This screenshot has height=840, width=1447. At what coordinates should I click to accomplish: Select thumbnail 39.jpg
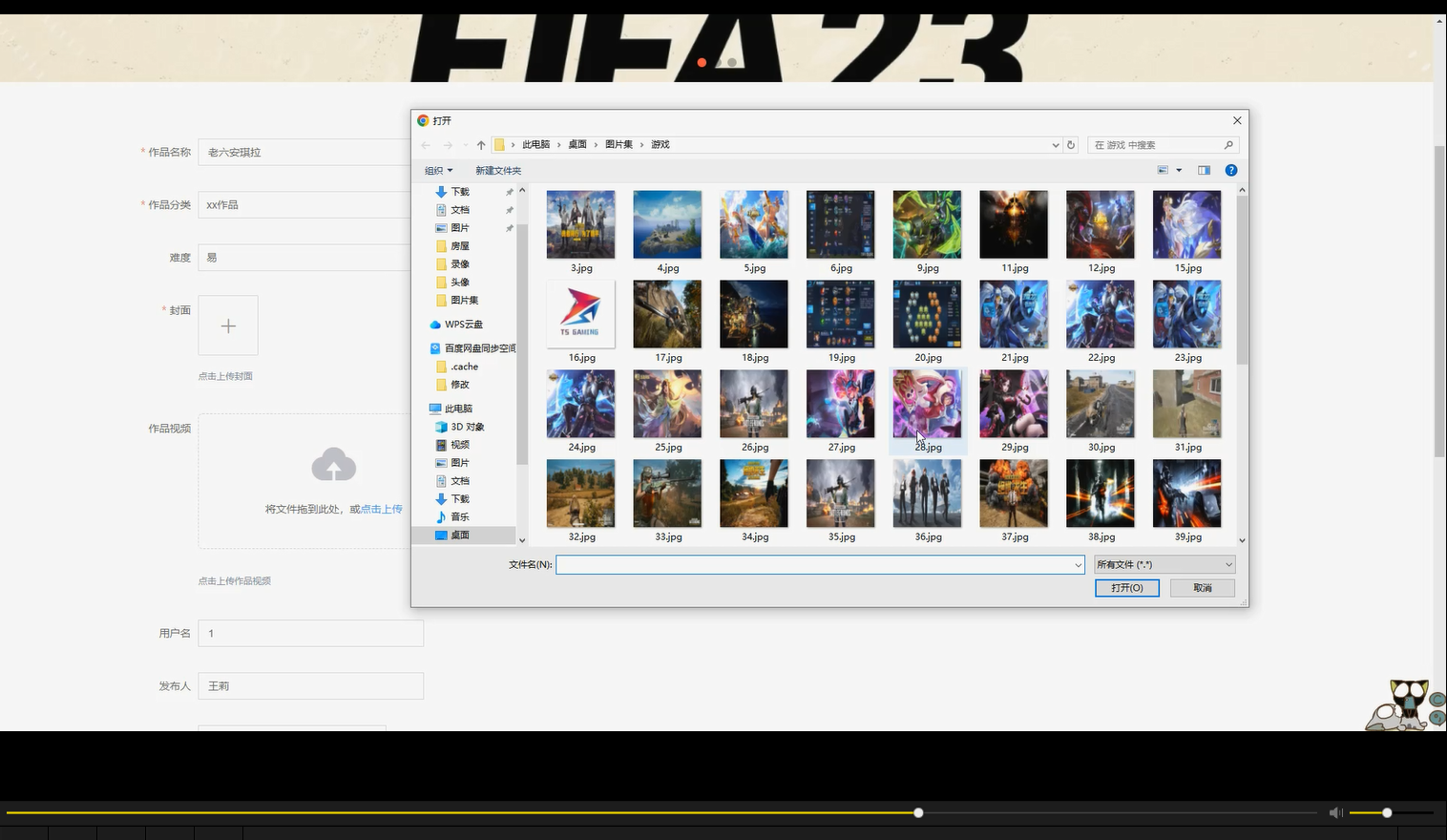click(1187, 493)
